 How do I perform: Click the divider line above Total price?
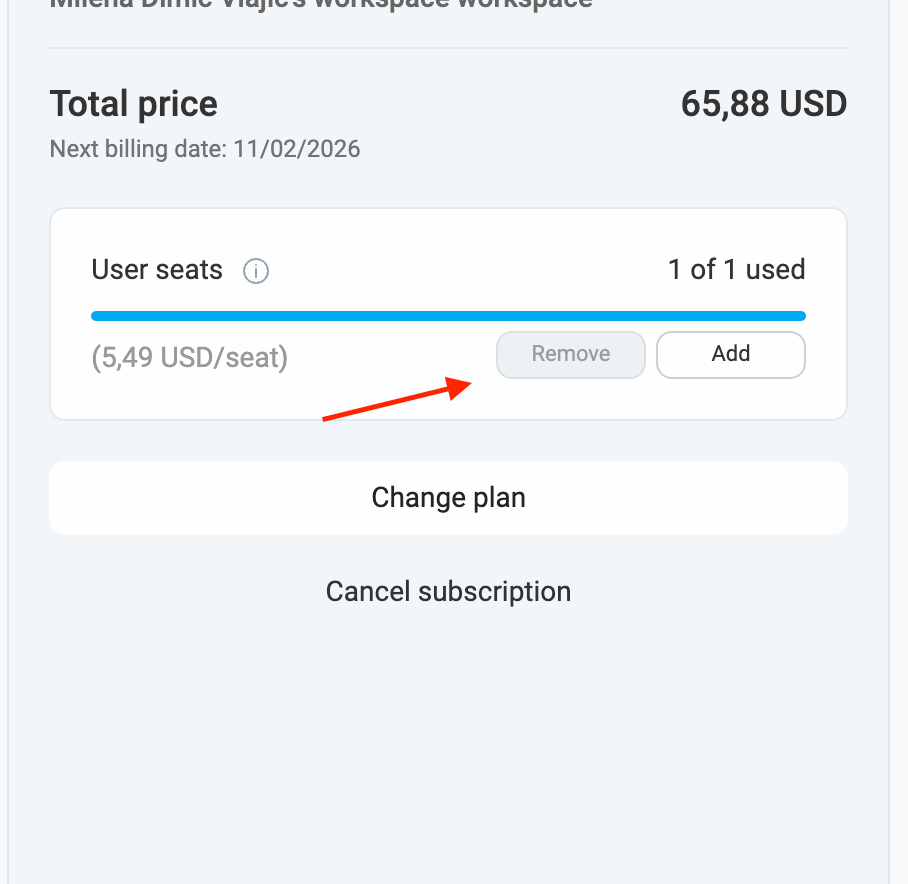coord(448,48)
